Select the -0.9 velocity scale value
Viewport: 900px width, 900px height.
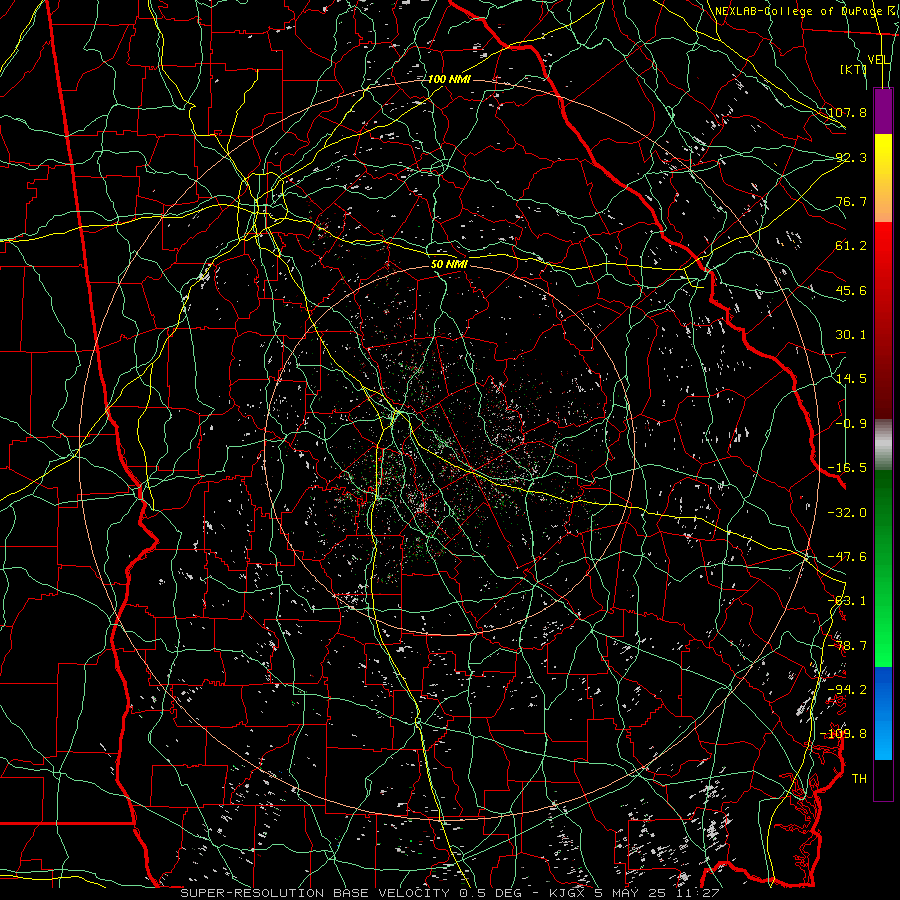(x=851, y=424)
